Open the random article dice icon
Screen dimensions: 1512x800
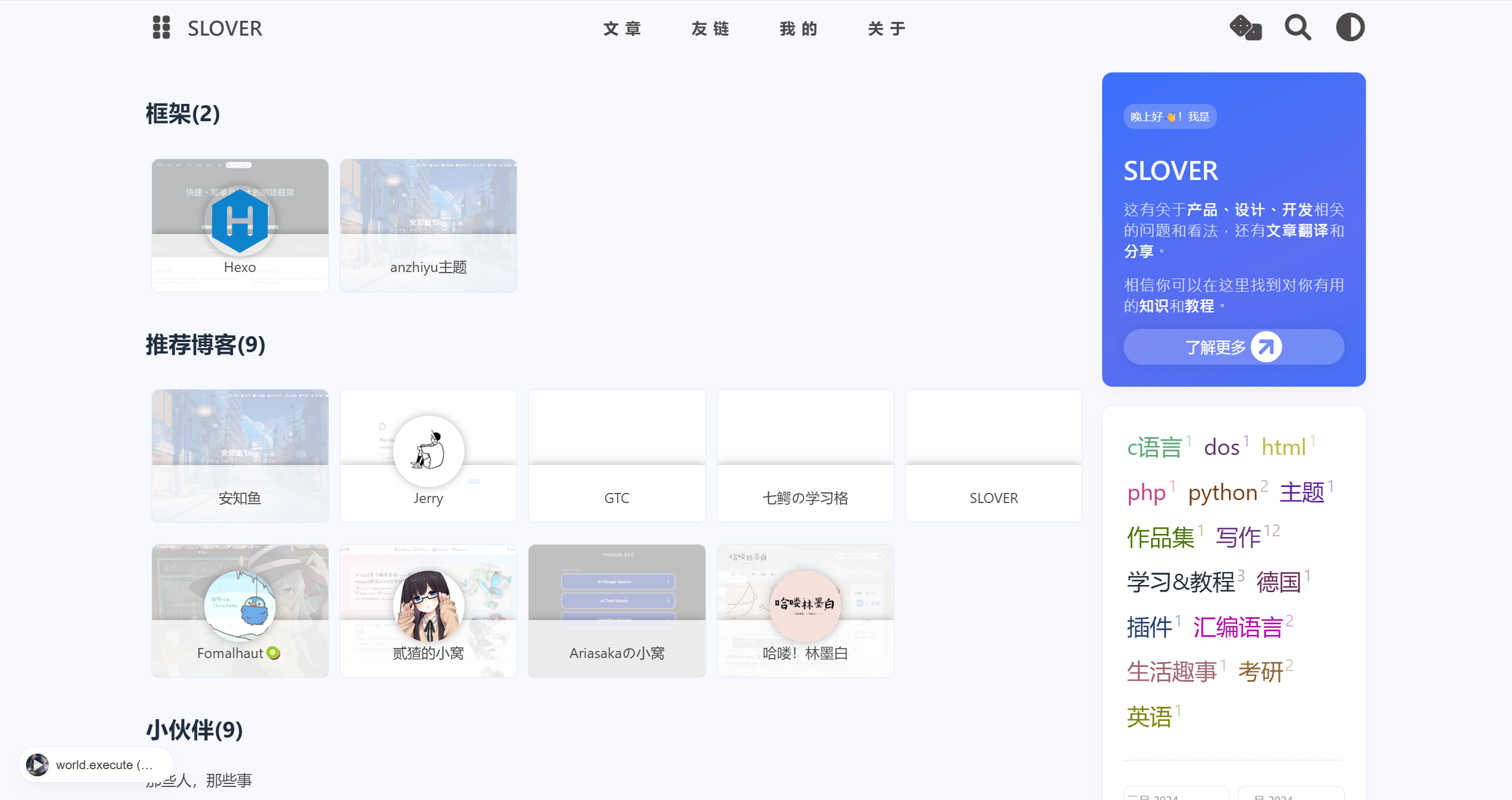(1245, 28)
